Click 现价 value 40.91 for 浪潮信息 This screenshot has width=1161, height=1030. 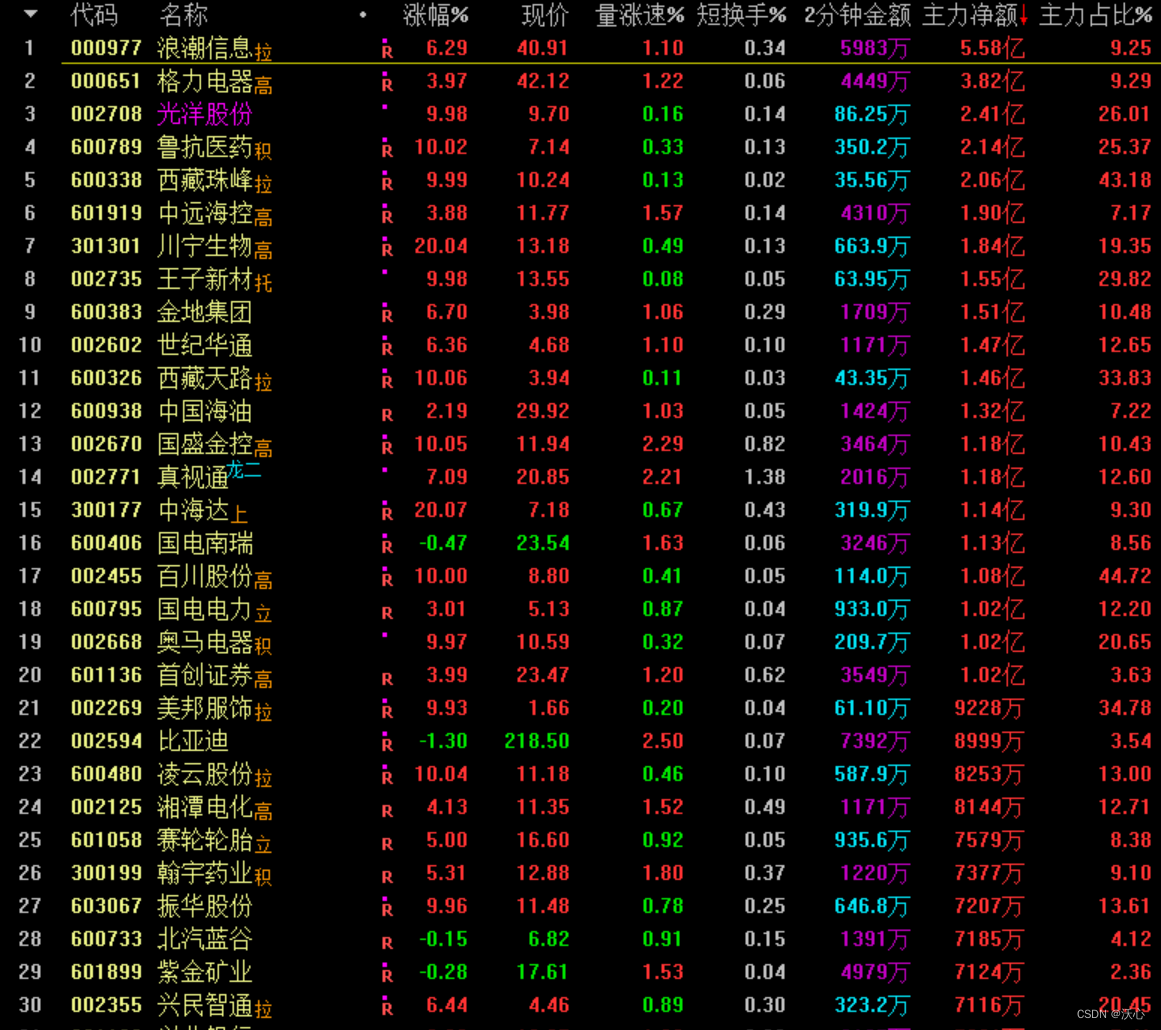(x=543, y=48)
